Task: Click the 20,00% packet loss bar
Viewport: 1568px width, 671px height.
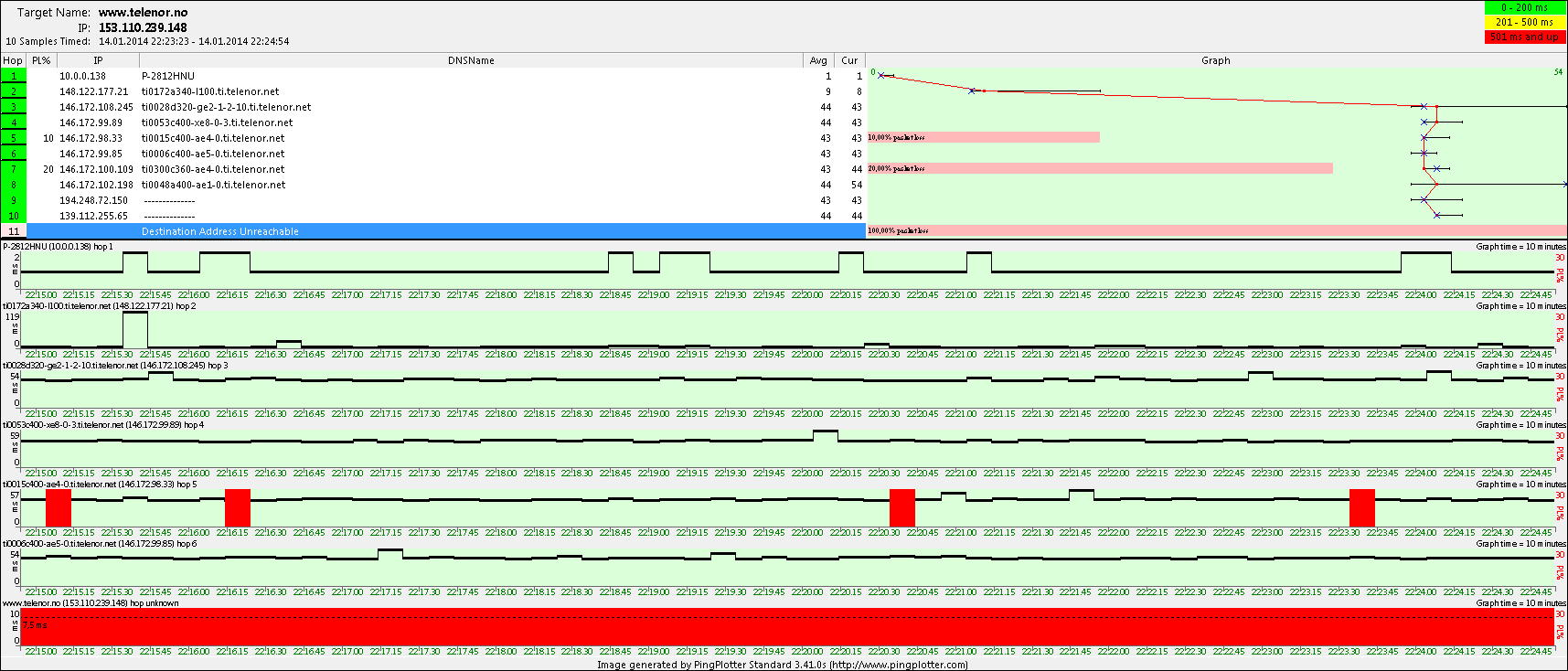Action: 1100,168
